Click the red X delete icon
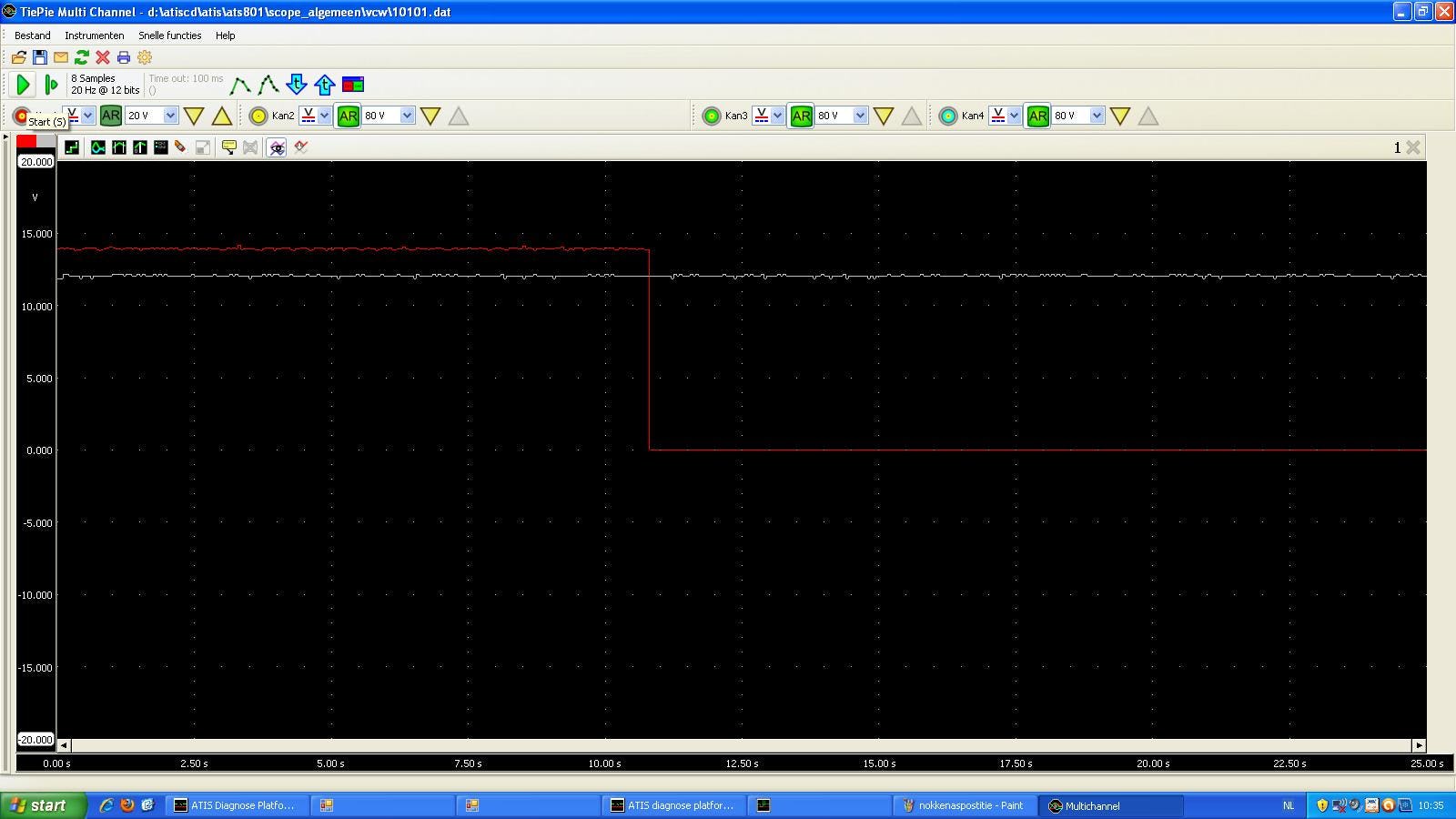The width and height of the screenshot is (1456, 819). 103,57
